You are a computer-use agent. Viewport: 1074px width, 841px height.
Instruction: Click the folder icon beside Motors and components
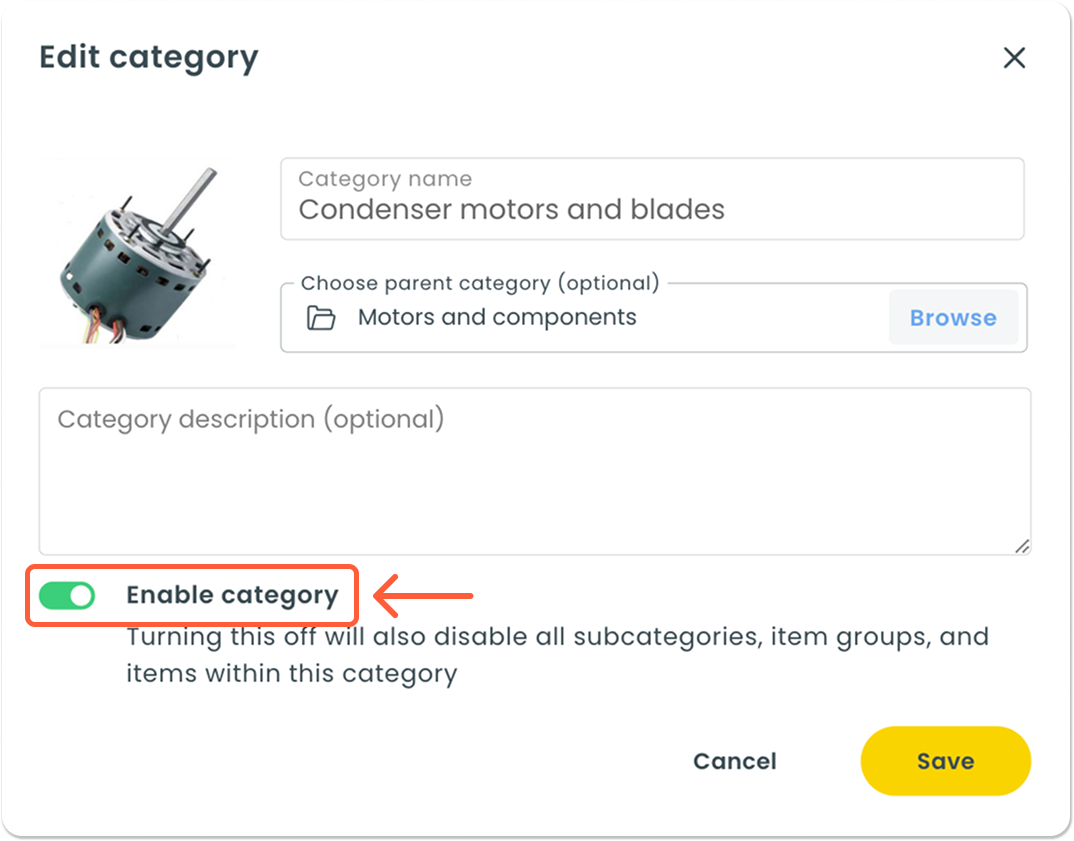tap(320, 318)
